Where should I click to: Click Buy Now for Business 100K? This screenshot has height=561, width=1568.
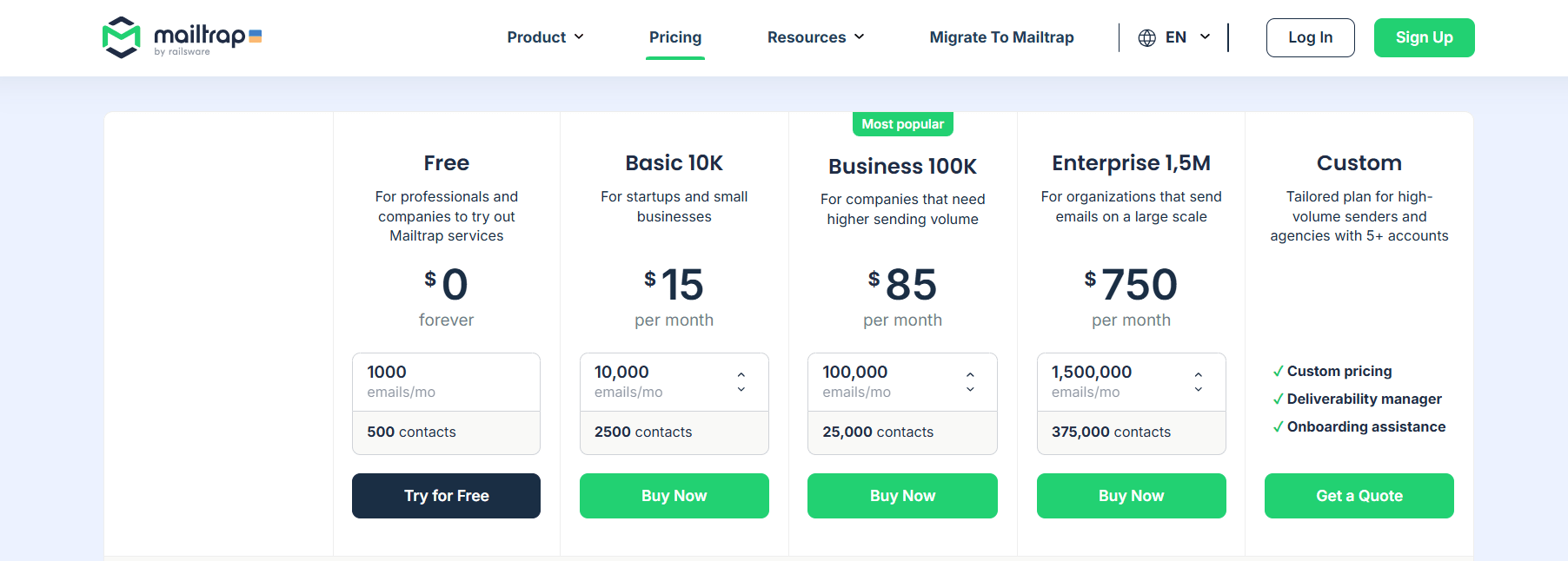pos(902,496)
